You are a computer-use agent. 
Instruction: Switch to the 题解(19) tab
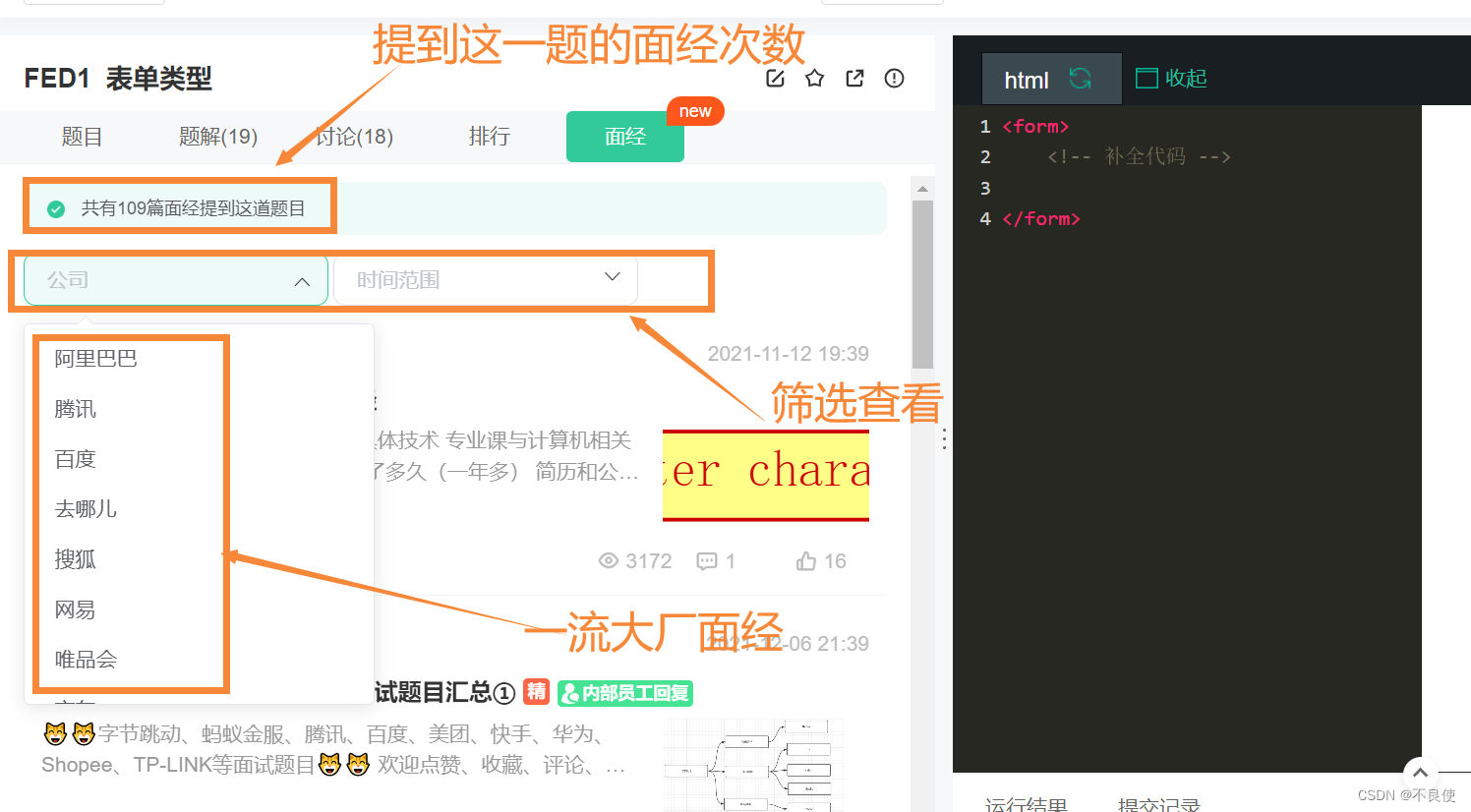click(217, 138)
